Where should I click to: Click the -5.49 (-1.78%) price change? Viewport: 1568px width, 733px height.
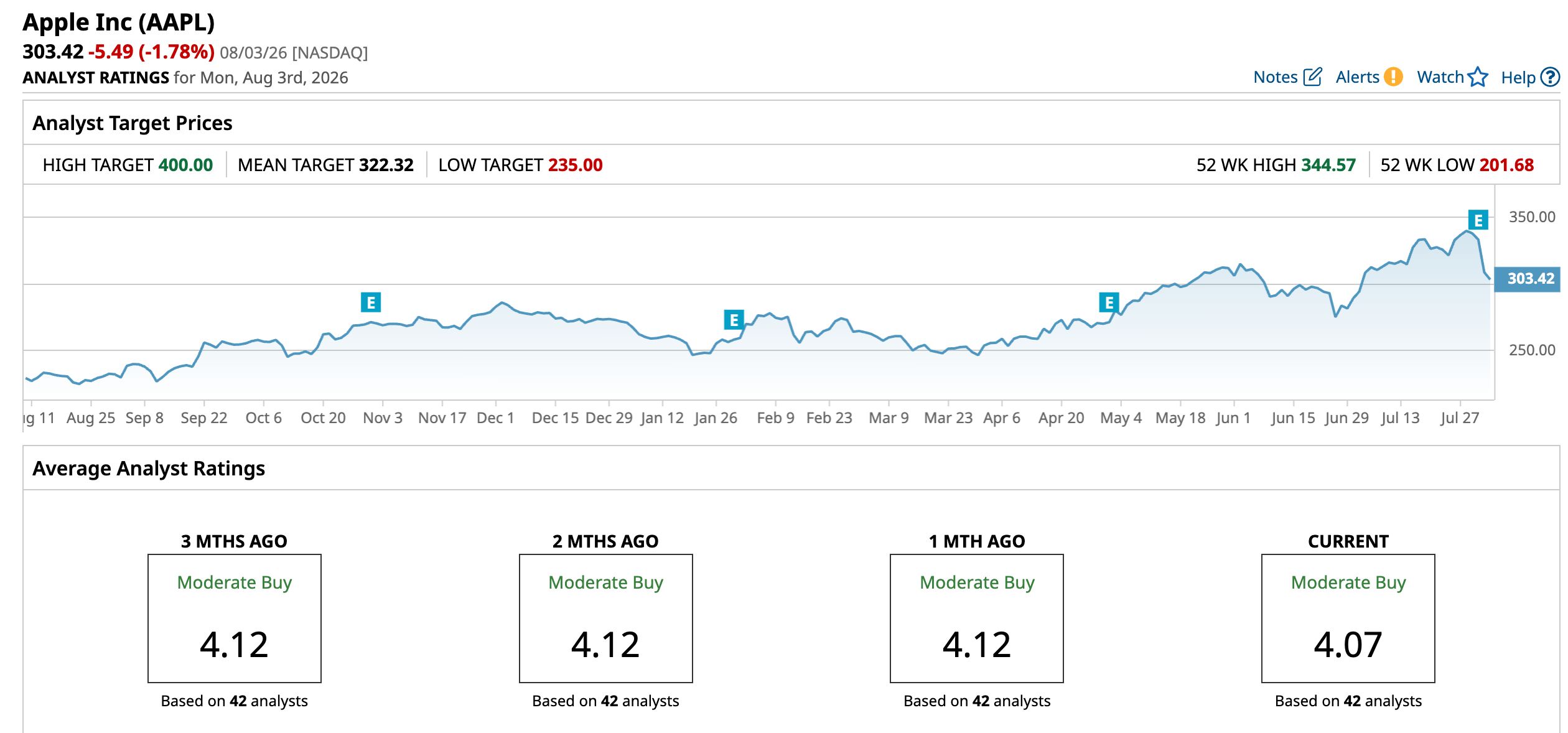coord(151,52)
